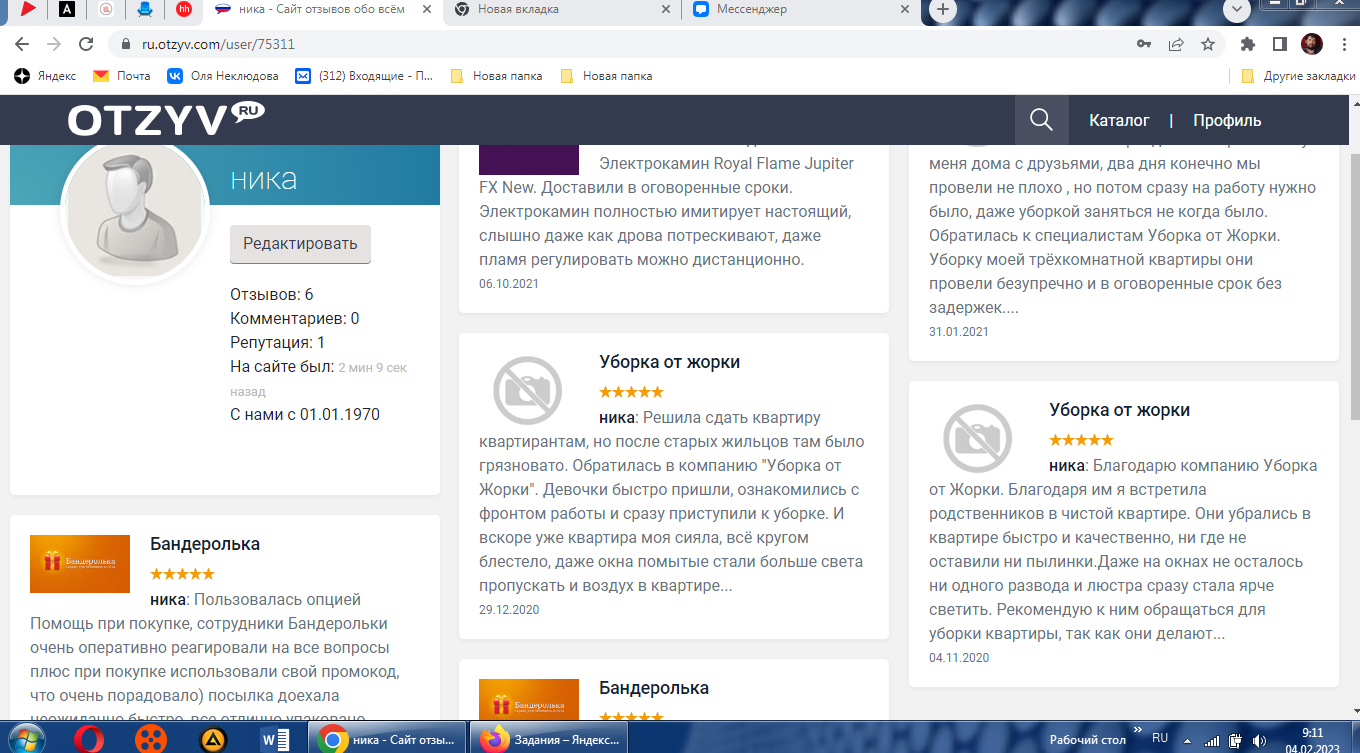Click the Редактировать button
This screenshot has height=753, width=1360.
300,244
